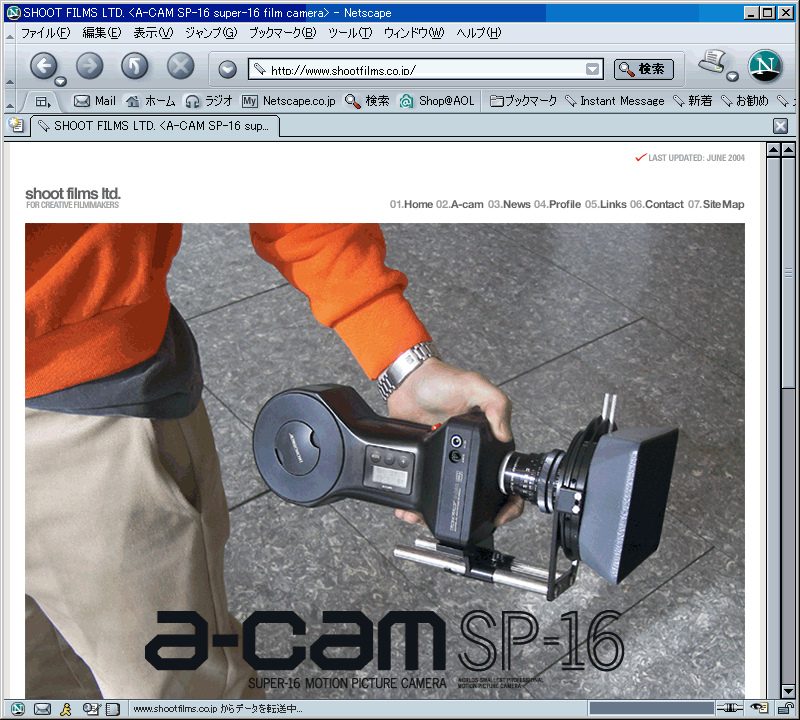Click the 06.Contact link
Image resolution: width=800 pixels, height=720 pixels.
click(x=657, y=204)
